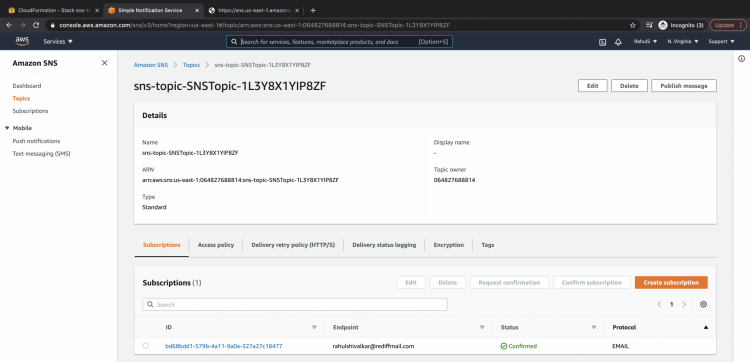Open the Status column filter arrow

click(594, 328)
